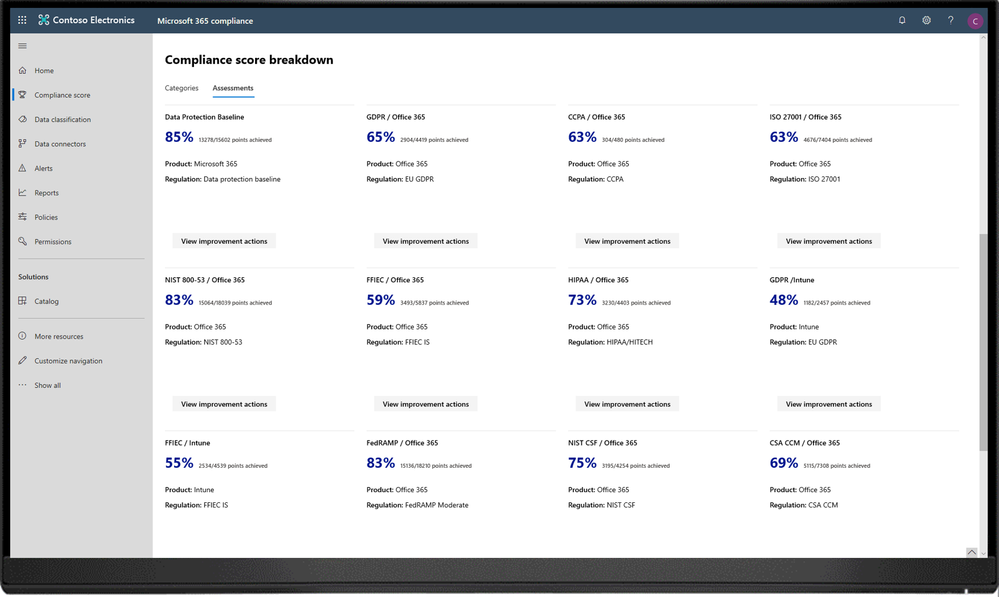Image resolution: width=999 pixels, height=597 pixels.
Task: Open the Permissions page
Action: (x=53, y=242)
